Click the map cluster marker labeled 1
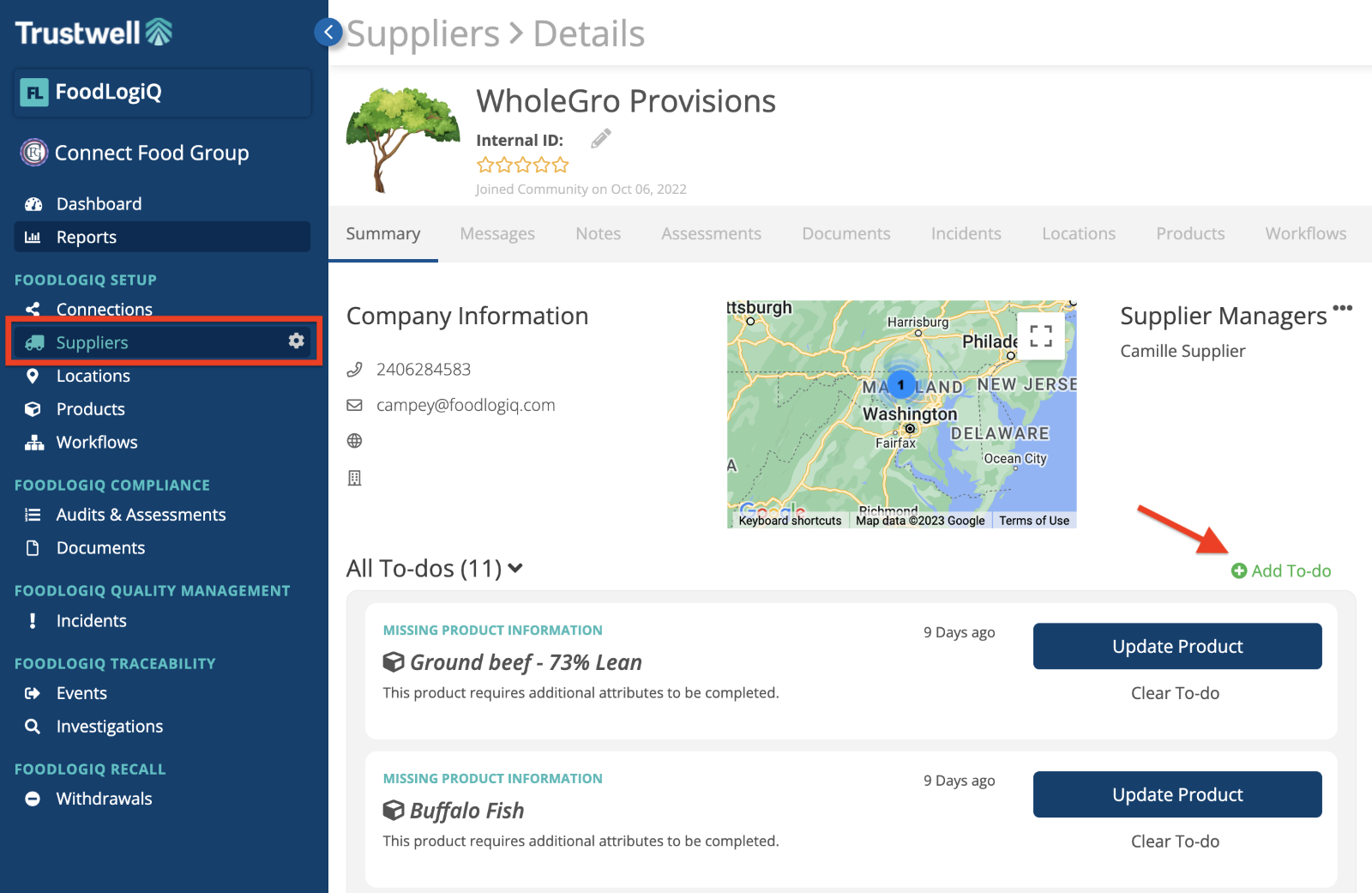 pos(900,384)
